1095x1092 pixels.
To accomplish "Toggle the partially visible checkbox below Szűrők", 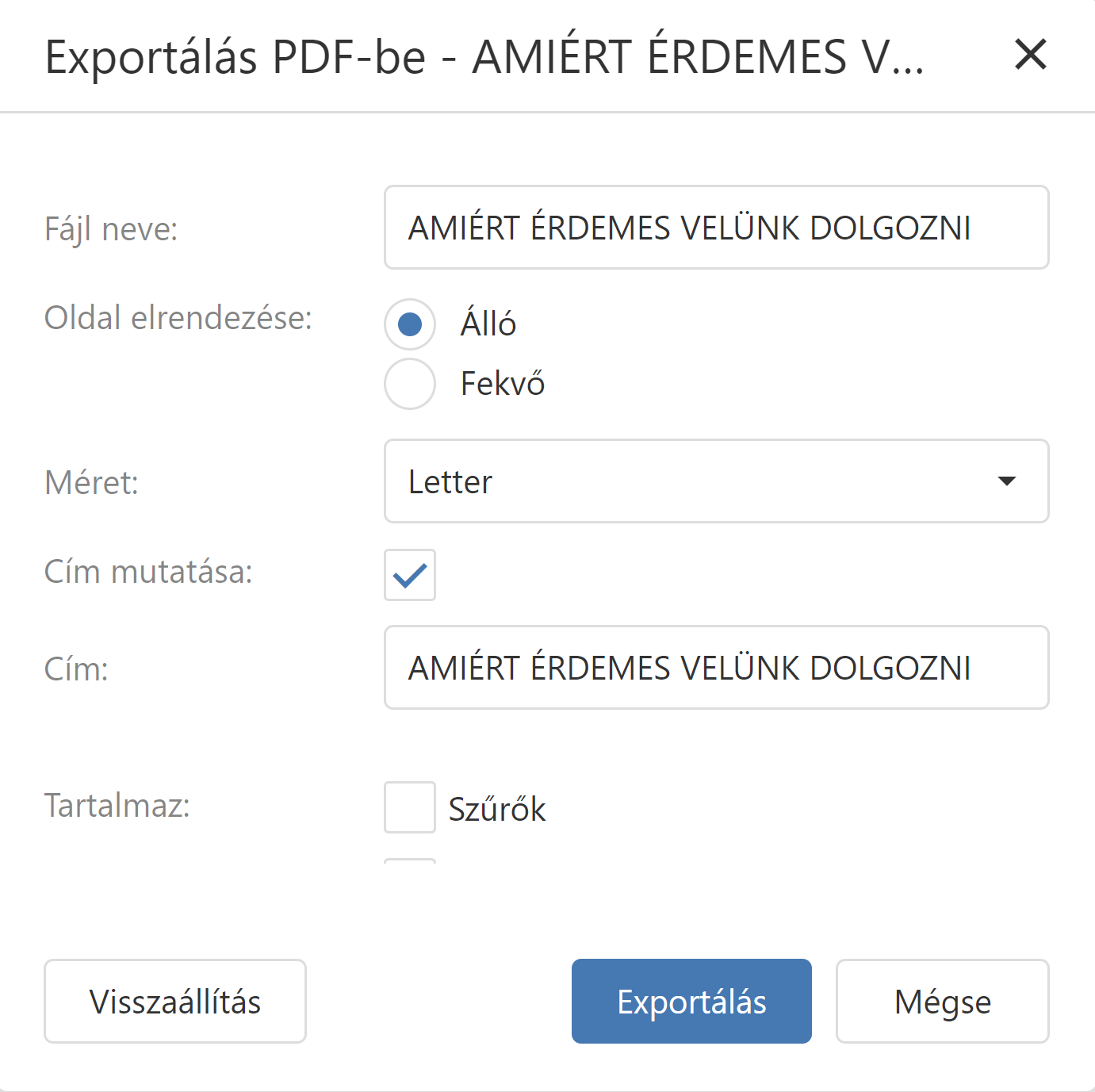I will pos(410,860).
